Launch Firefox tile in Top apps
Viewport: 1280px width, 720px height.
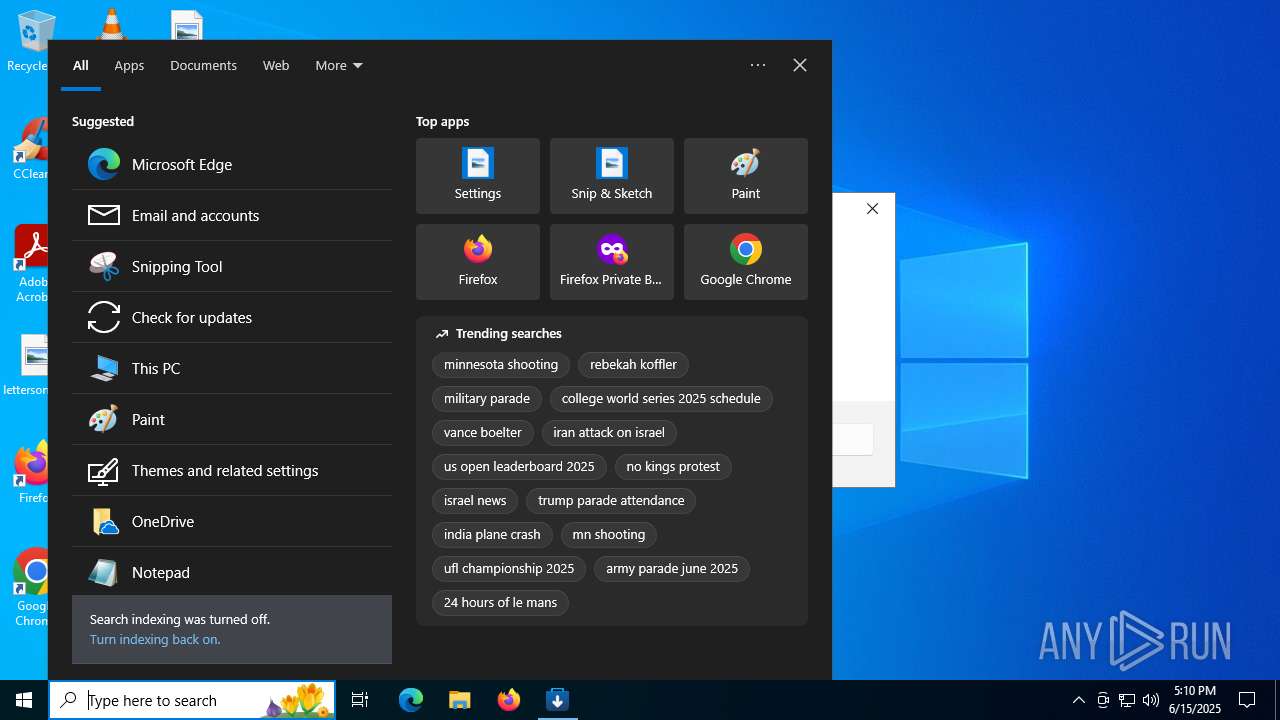(x=478, y=262)
